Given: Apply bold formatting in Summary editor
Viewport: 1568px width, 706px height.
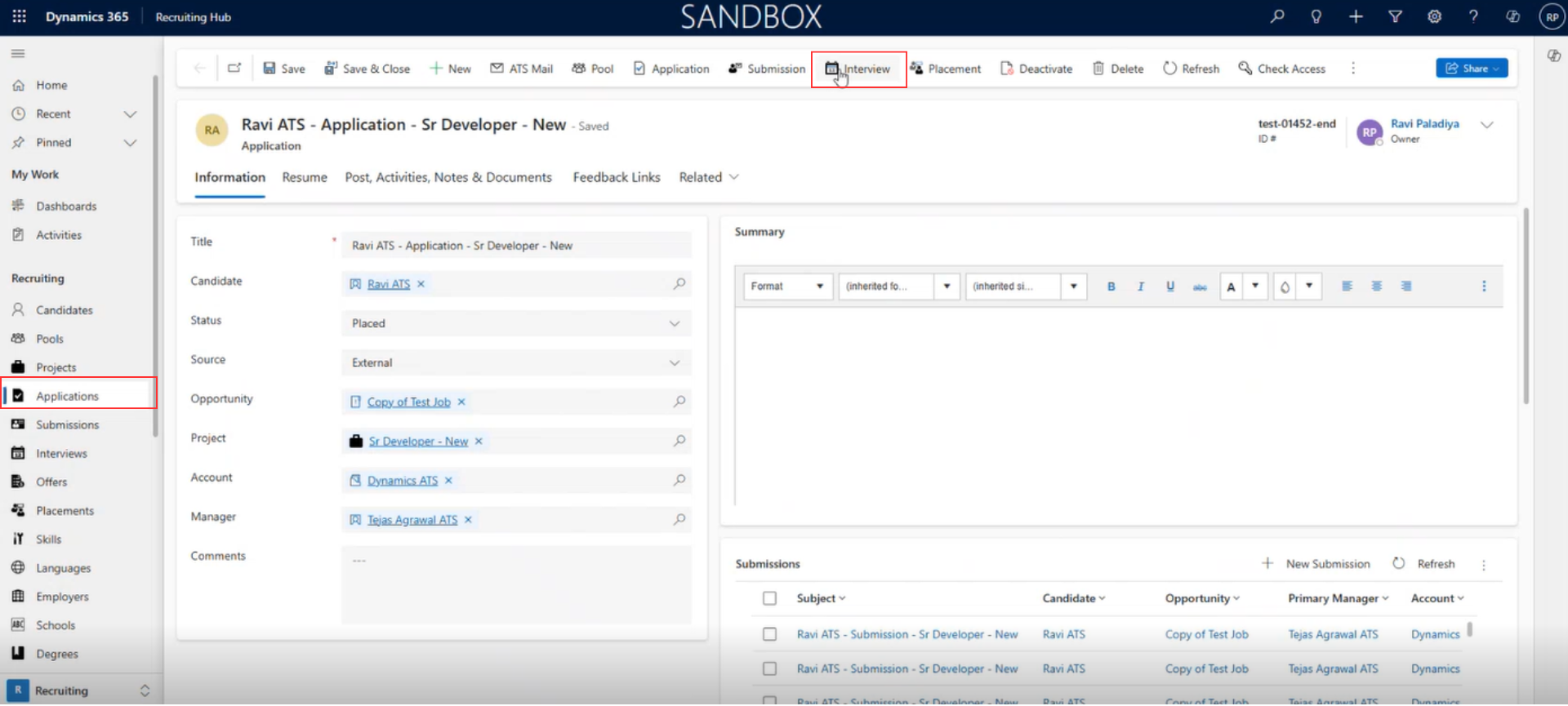Looking at the screenshot, I should 1111,286.
